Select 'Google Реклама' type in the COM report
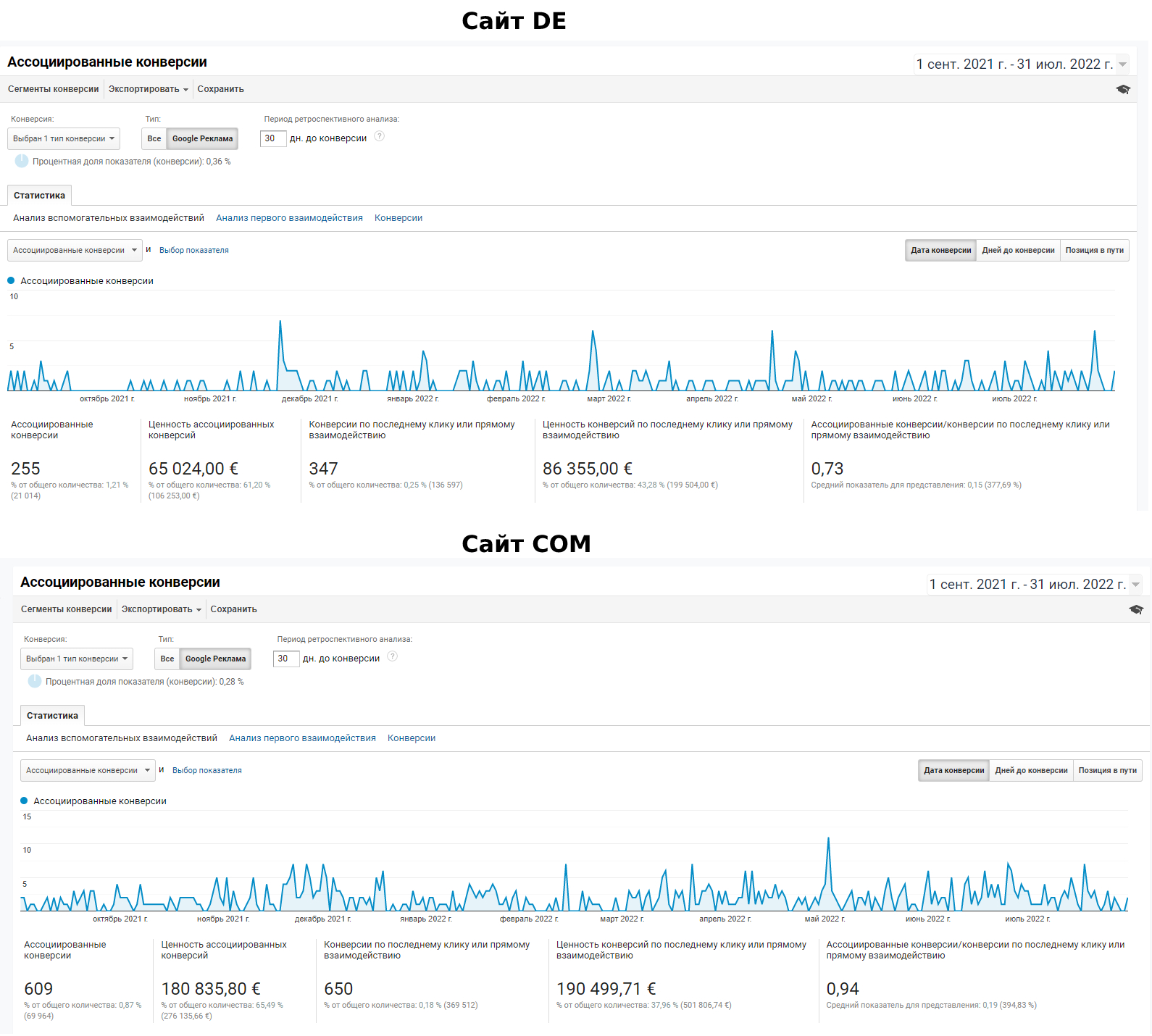Viewport: 1152px width, 1036px height. click(216, 659)
